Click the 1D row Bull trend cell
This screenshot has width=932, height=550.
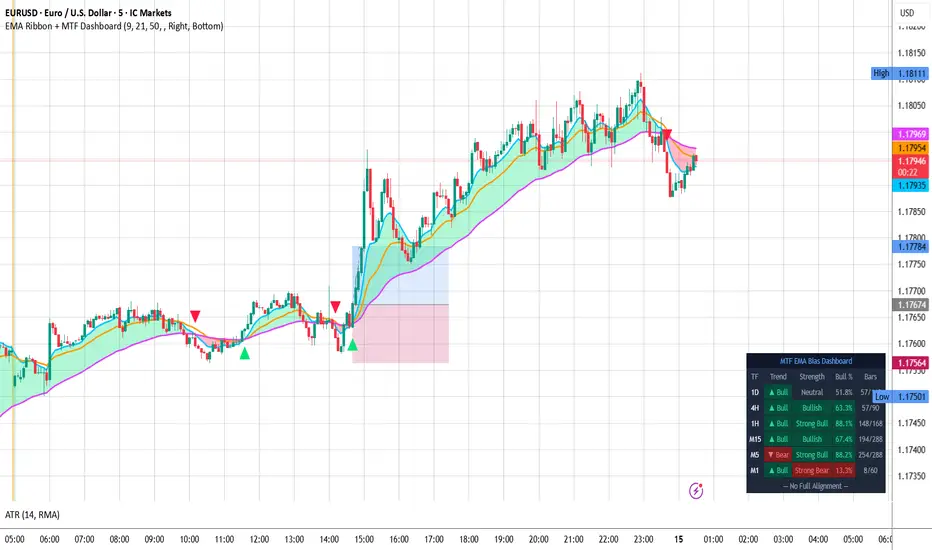[778, 392]
